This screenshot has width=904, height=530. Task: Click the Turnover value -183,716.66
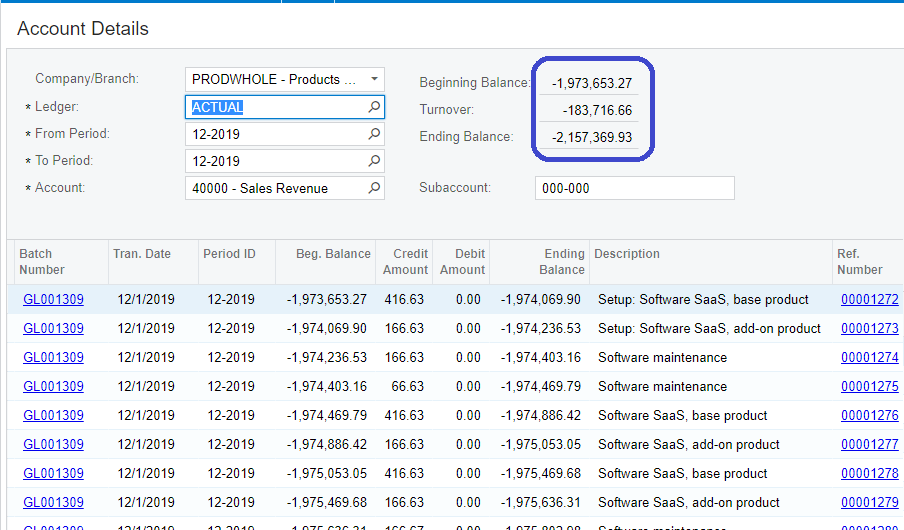click(x=597, y=110)
